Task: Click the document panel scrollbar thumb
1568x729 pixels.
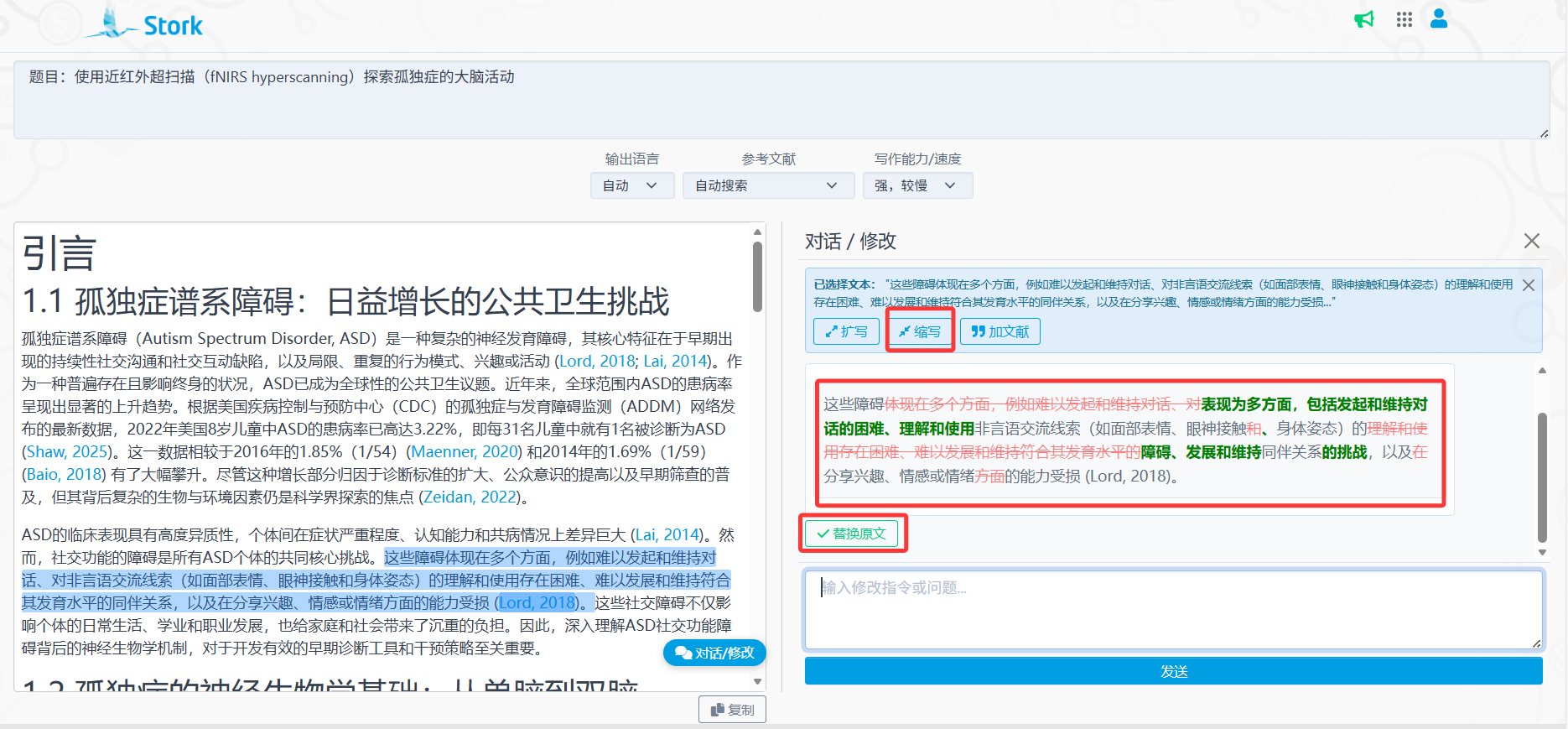Action: point(757,277)
